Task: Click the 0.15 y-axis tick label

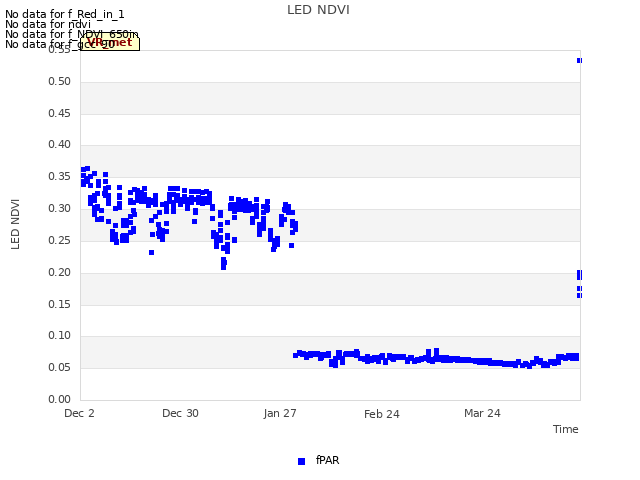Action: (59, 304)
